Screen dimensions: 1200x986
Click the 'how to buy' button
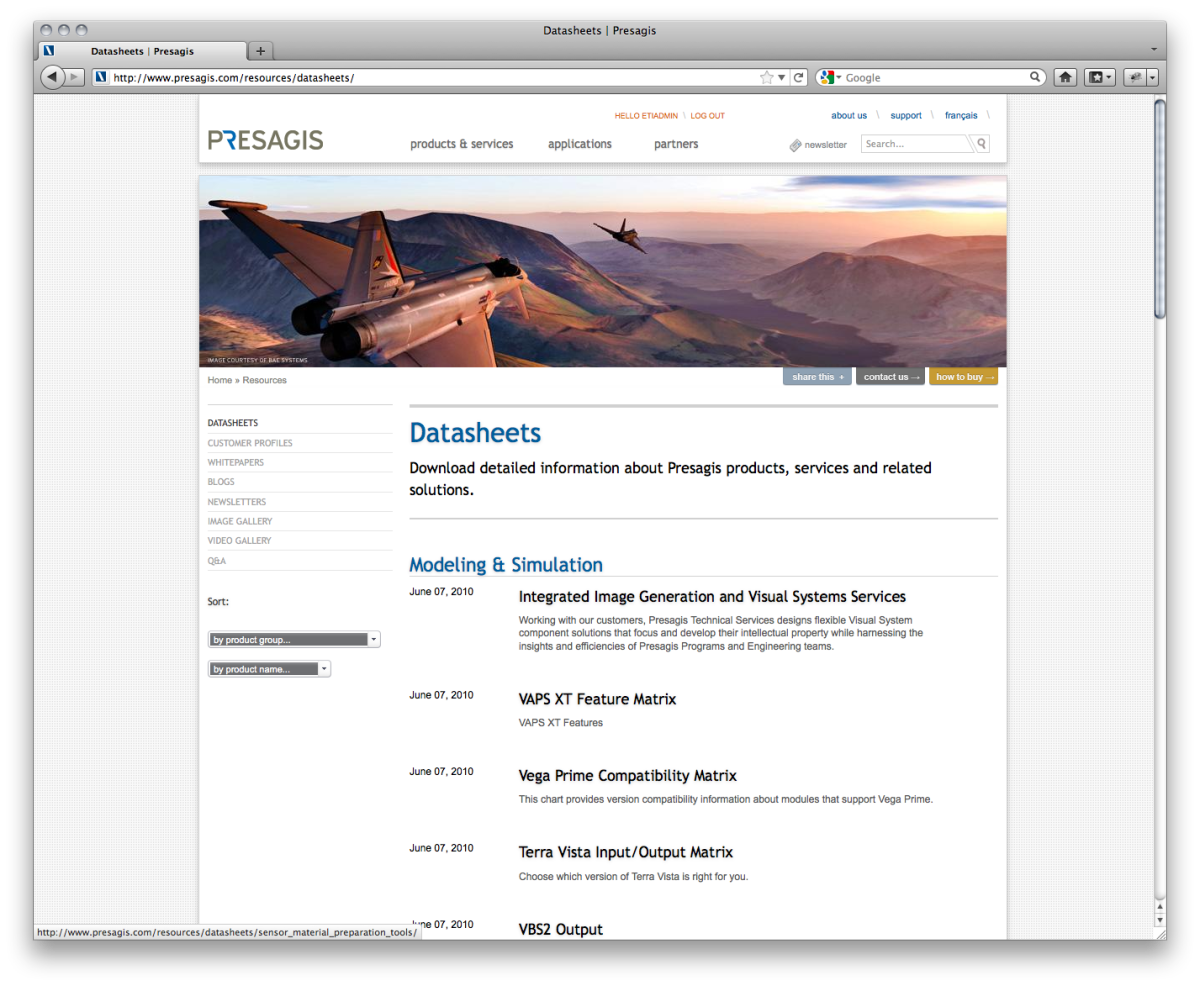(x=963, y=377)
